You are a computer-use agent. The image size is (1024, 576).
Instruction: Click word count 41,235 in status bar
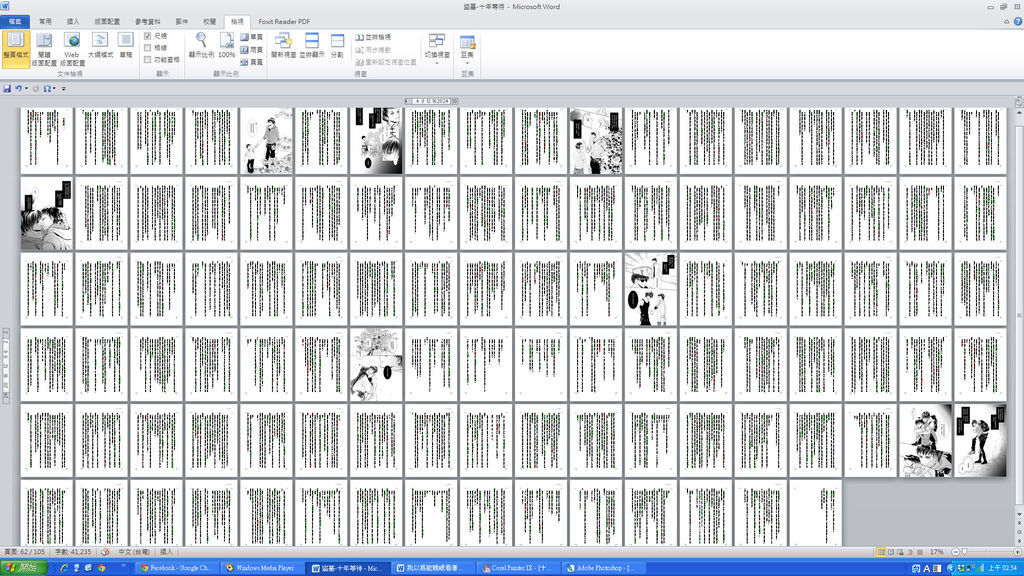click(73, 552)
